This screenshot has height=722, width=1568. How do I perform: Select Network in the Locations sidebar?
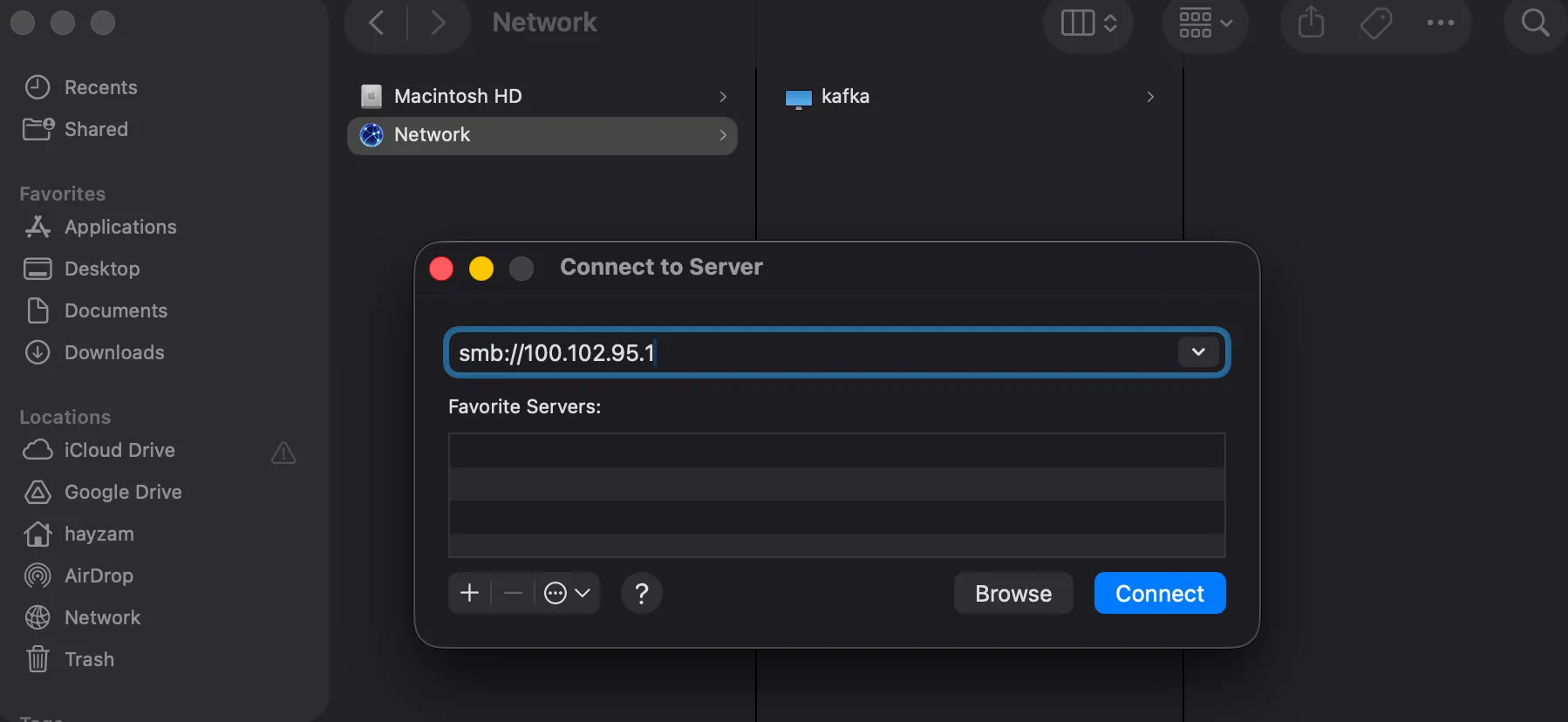click(82, 617)
